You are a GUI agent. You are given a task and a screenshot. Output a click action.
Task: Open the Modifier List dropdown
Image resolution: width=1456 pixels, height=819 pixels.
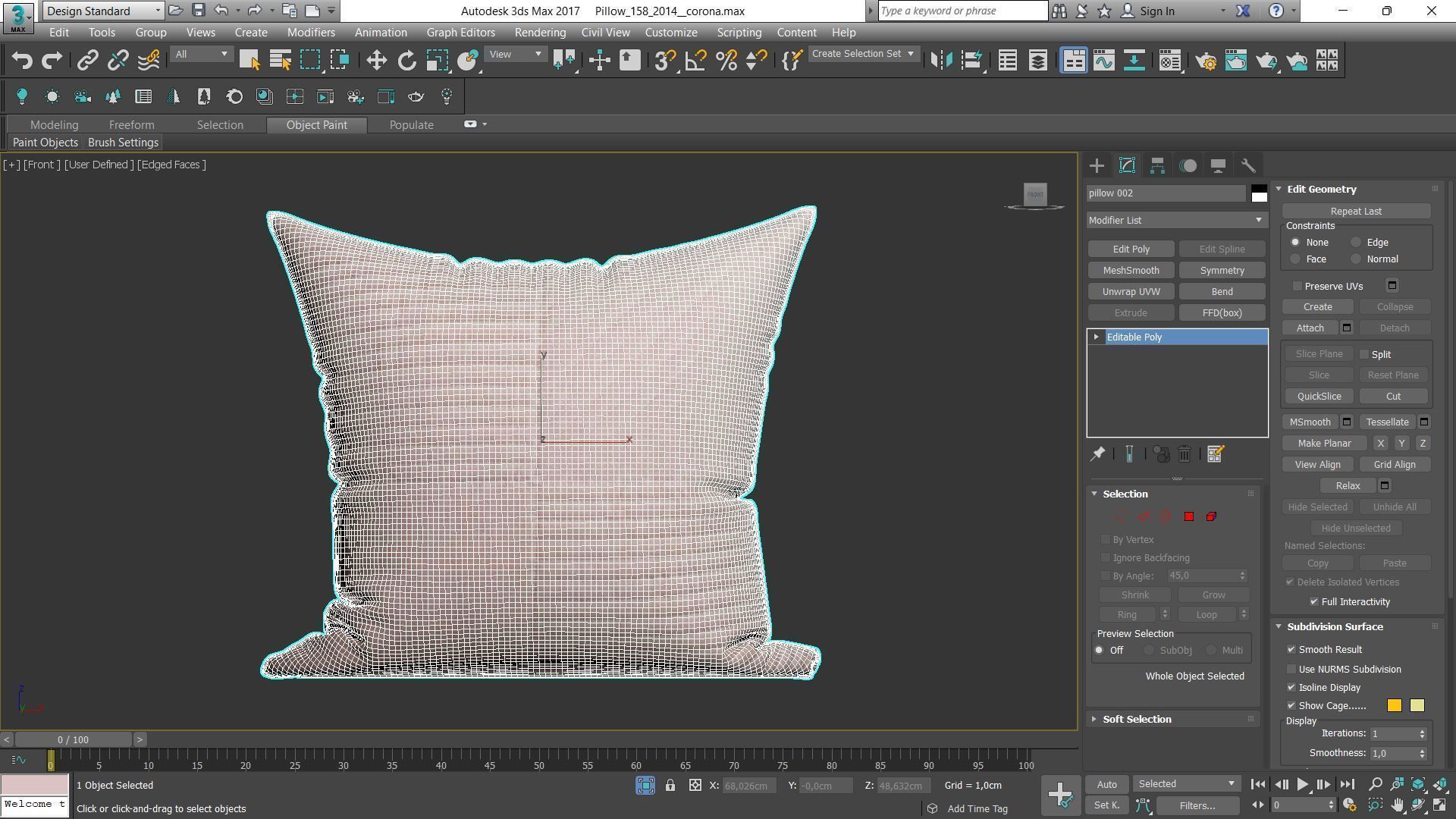(1177, 220)
